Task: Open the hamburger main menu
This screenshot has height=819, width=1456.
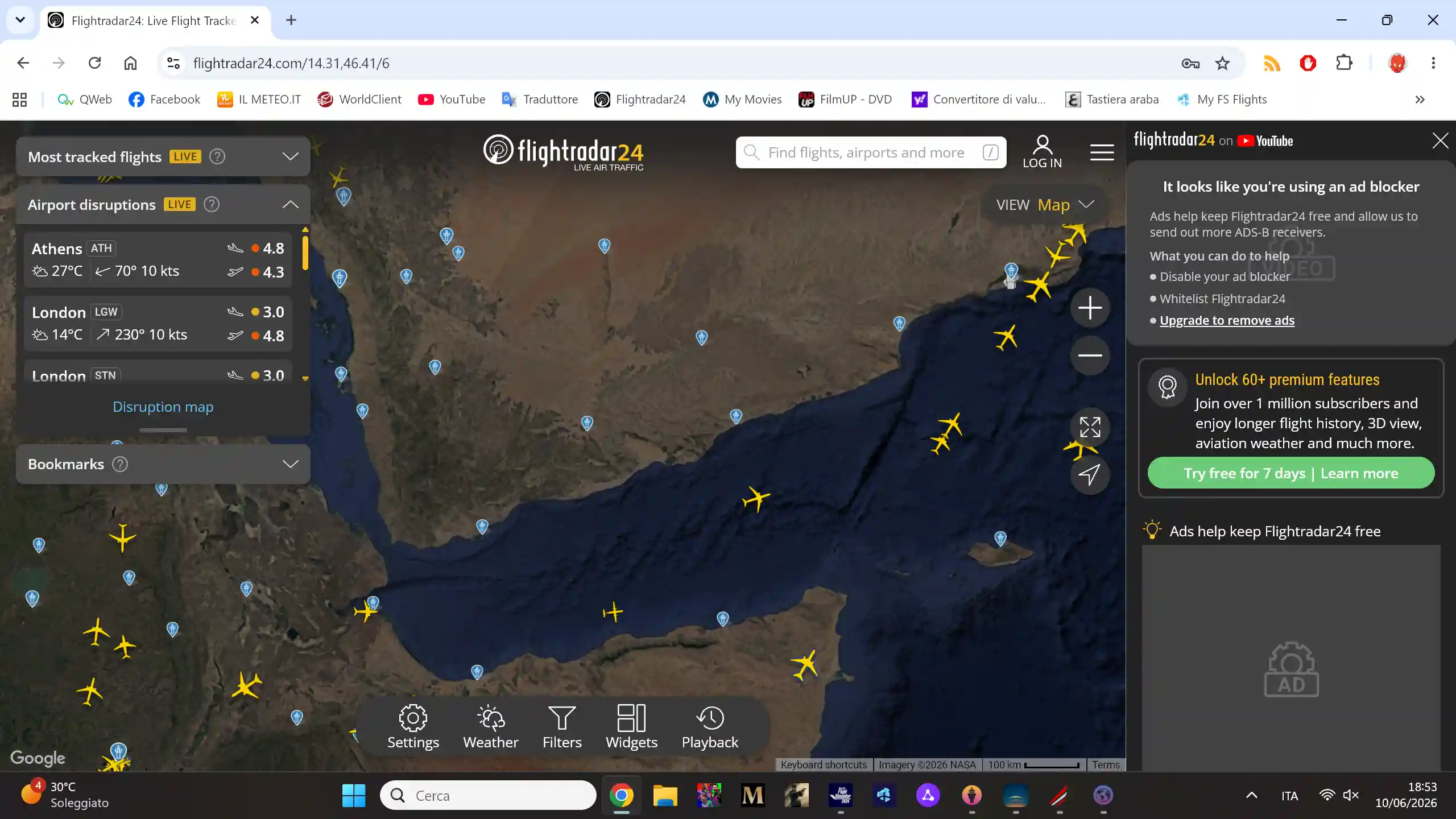Action: point(1102,152)
